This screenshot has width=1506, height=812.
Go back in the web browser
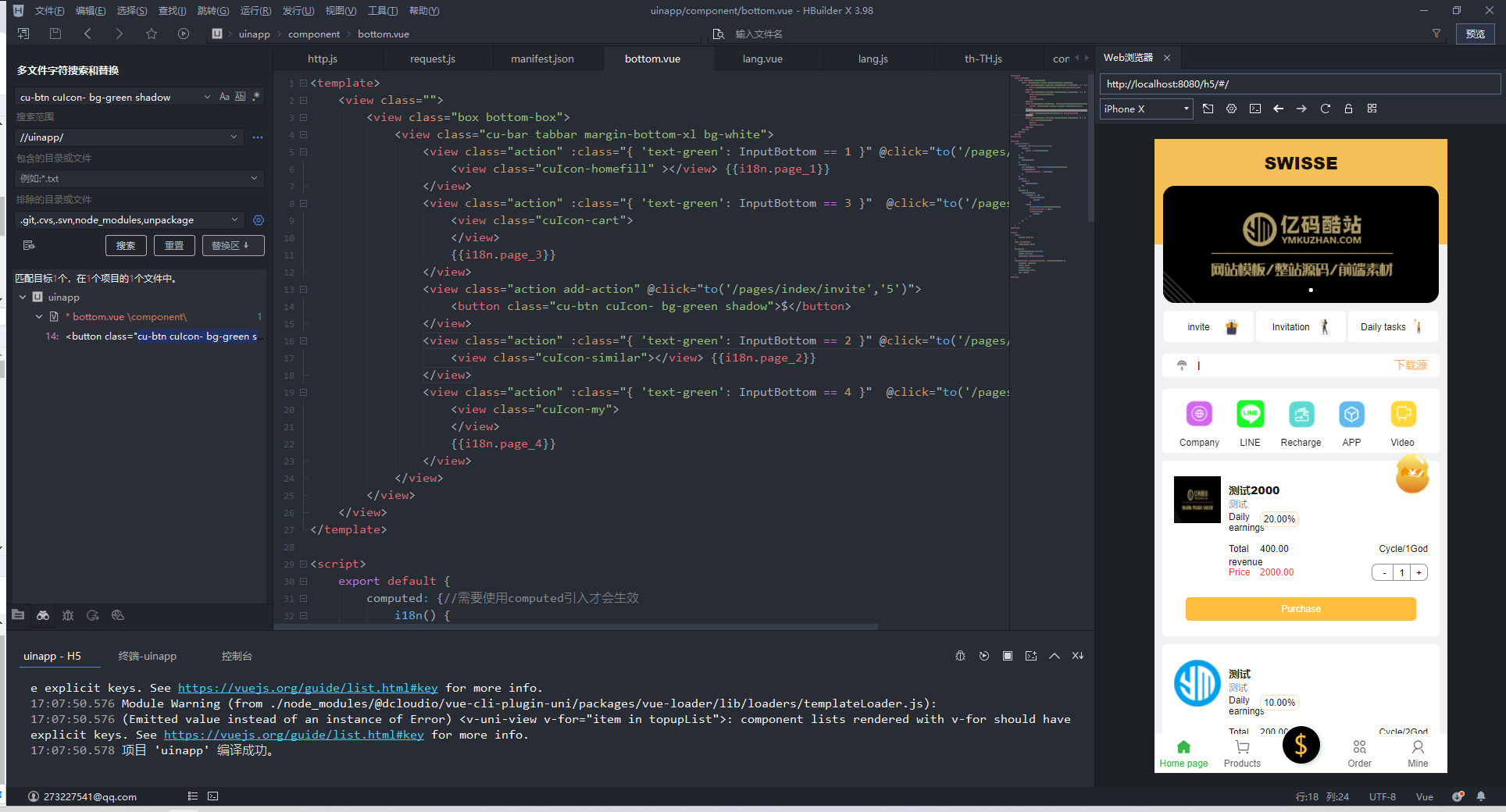point(1278,109)
